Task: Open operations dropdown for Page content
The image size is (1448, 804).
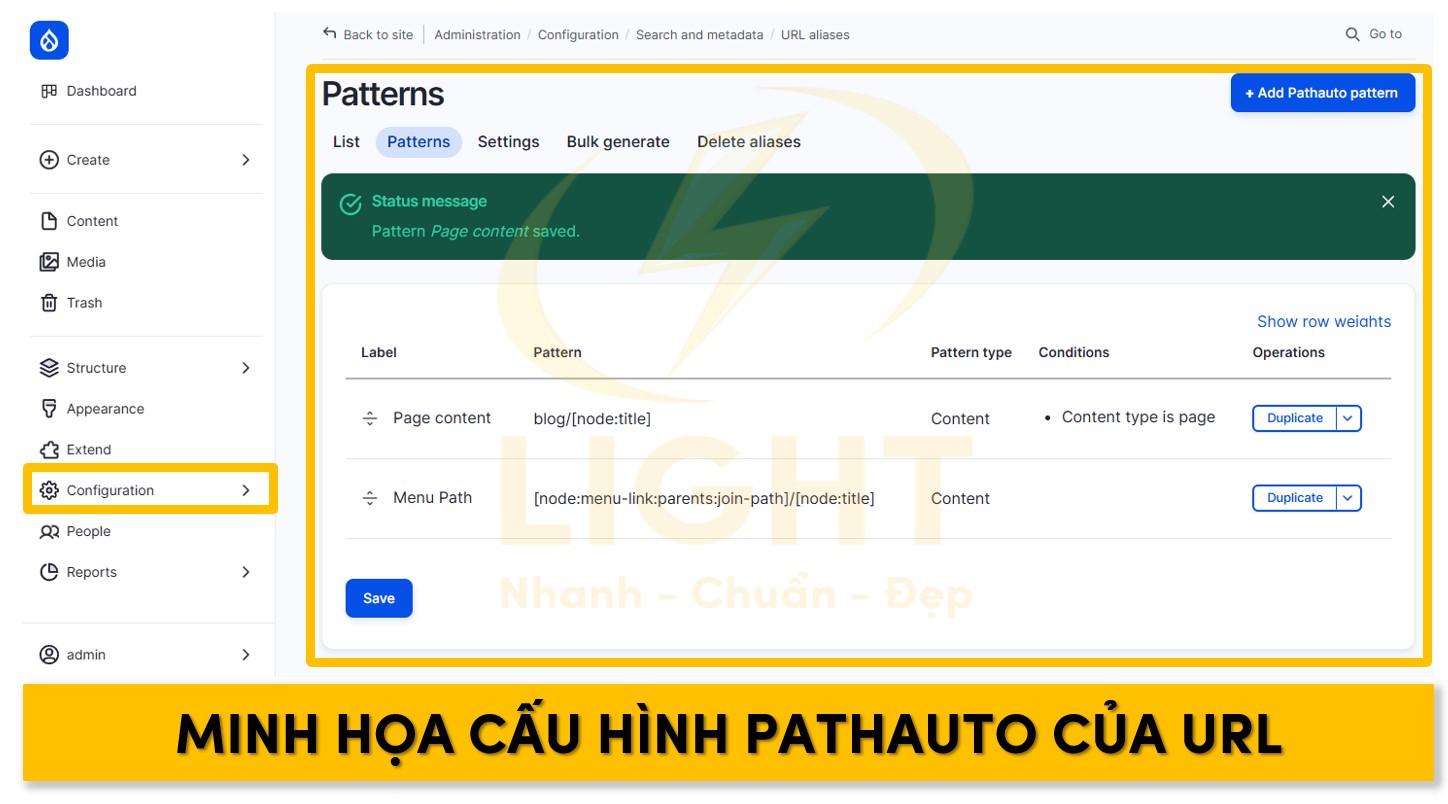Action: 1349,418
